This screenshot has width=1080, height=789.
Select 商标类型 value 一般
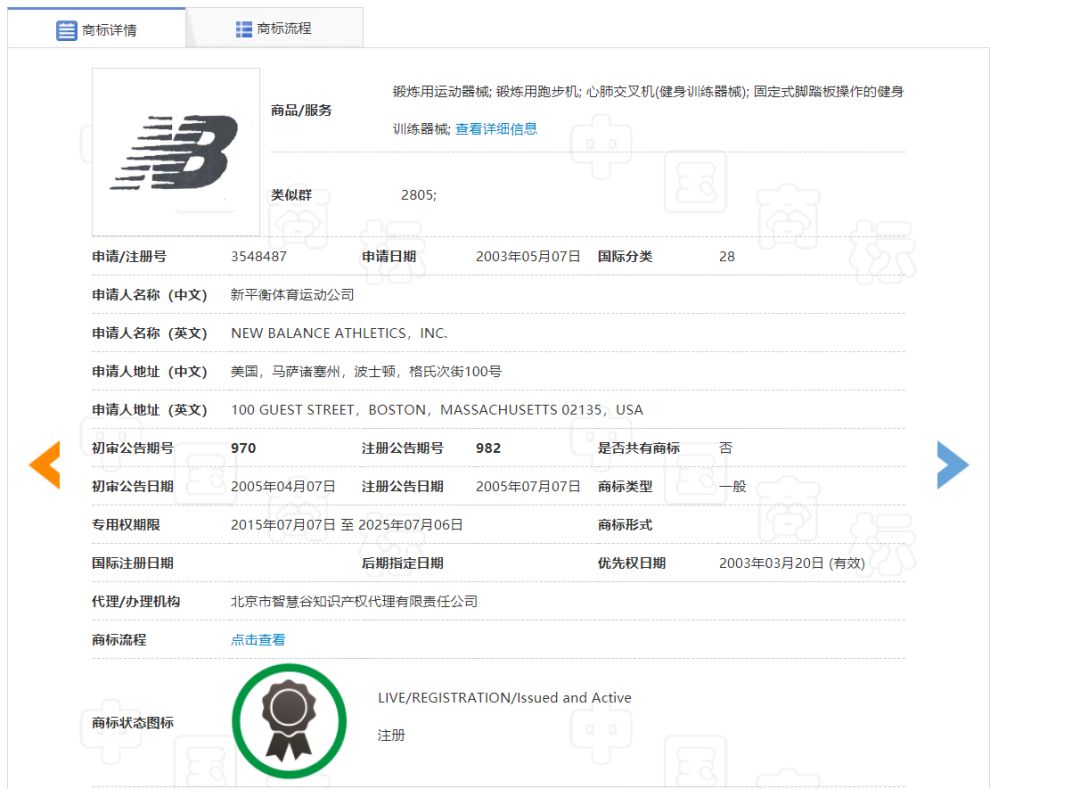[x=733, y=486]
